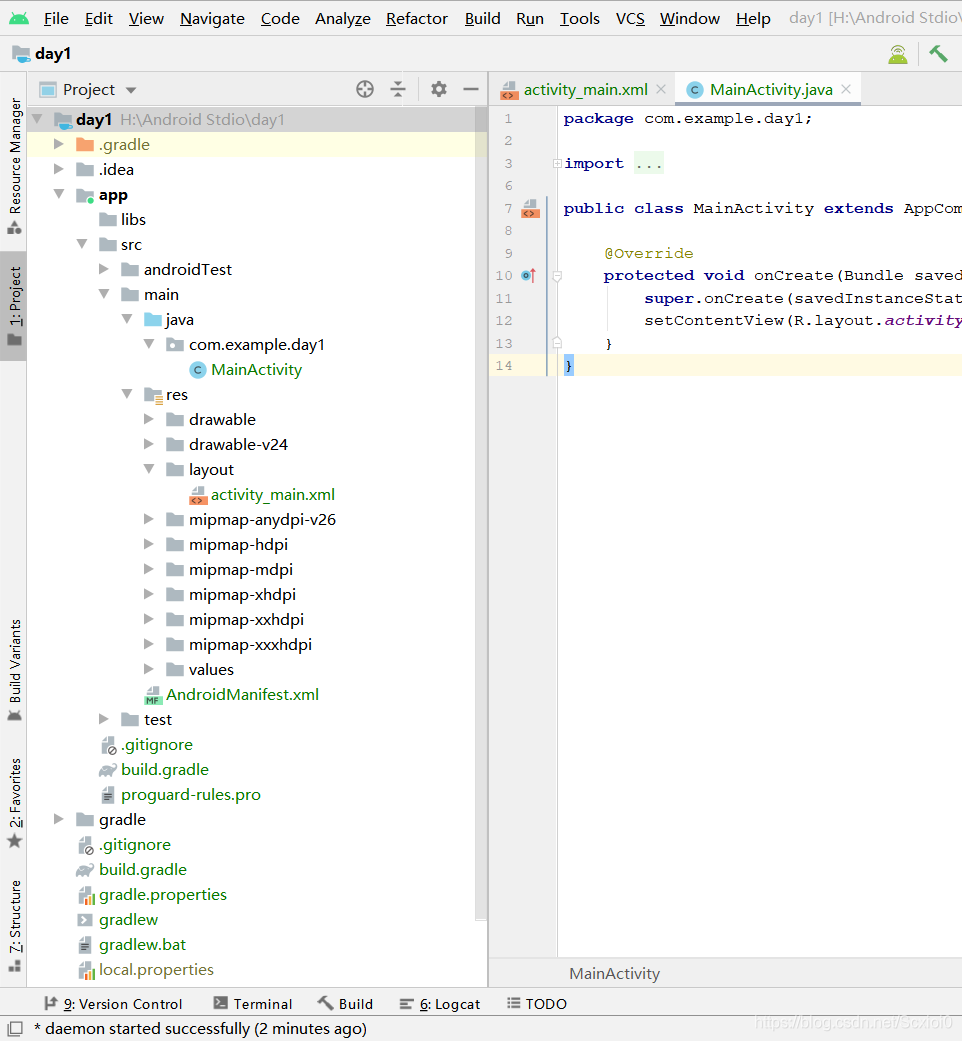Hide the Project panel with minus icon

pos(471,89)
